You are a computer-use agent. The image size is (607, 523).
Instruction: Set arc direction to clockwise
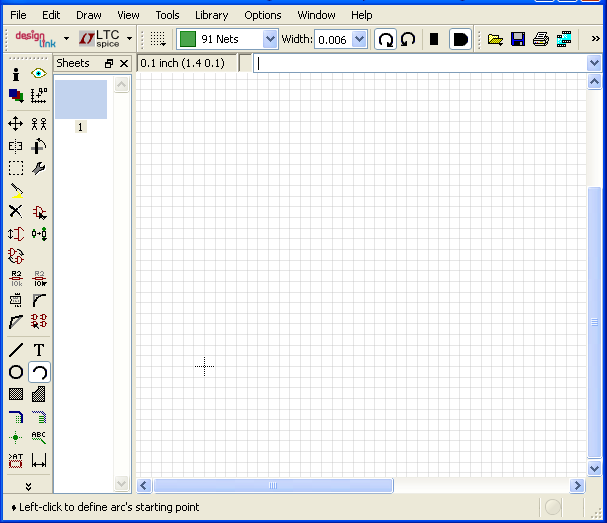pos(386,39)
